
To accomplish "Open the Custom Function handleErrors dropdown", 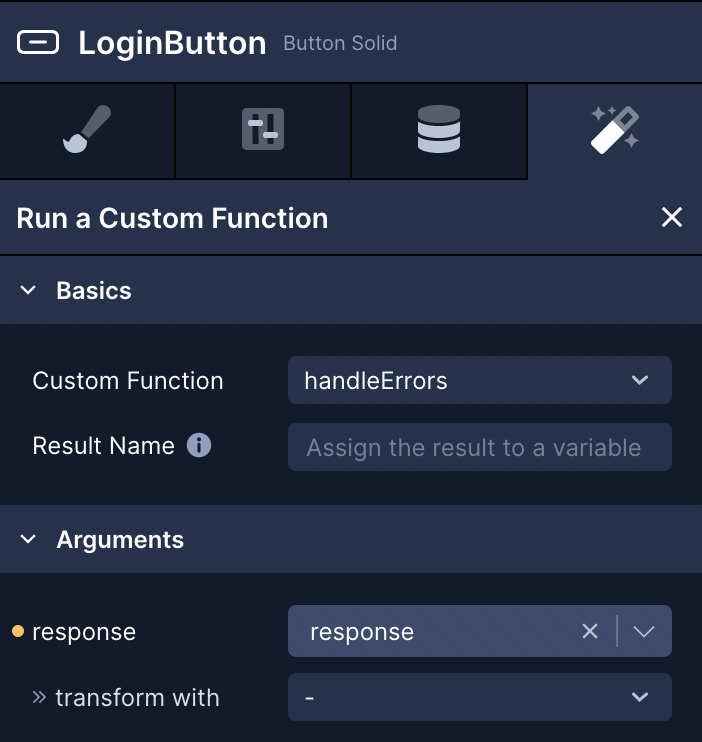I will point(480,380).
